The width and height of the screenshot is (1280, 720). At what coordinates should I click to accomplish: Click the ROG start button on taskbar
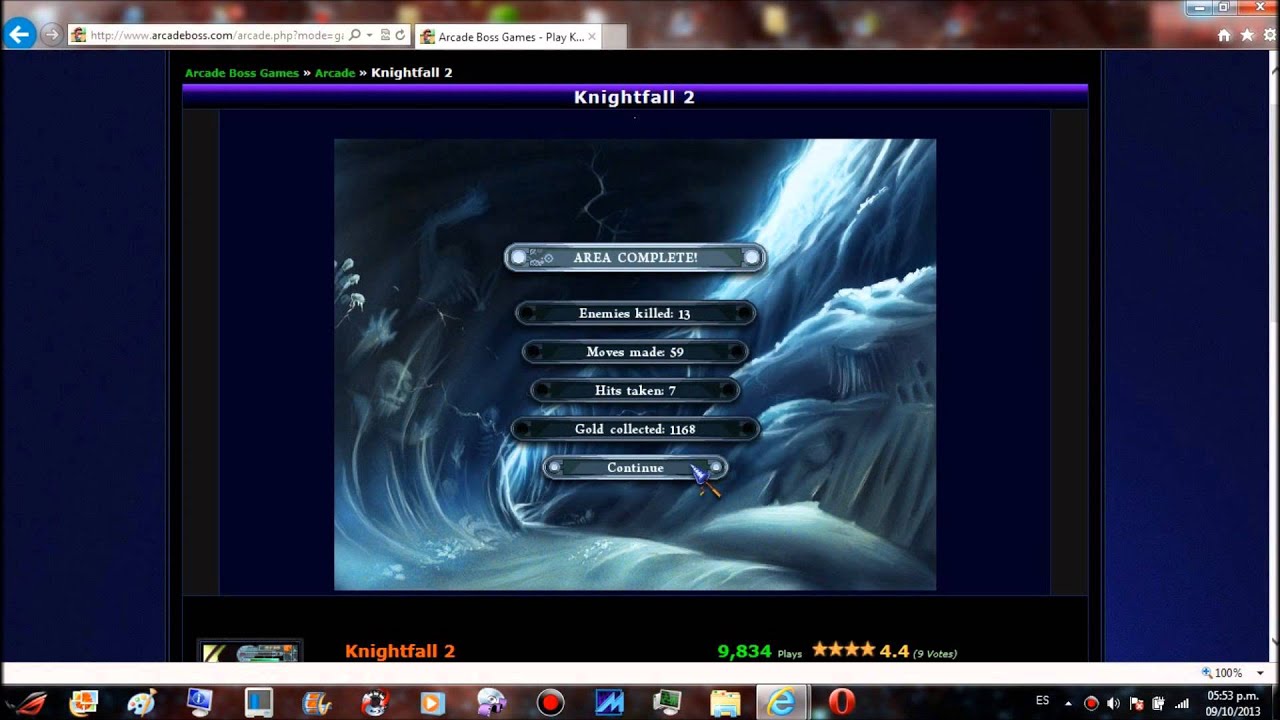point(30,703)
